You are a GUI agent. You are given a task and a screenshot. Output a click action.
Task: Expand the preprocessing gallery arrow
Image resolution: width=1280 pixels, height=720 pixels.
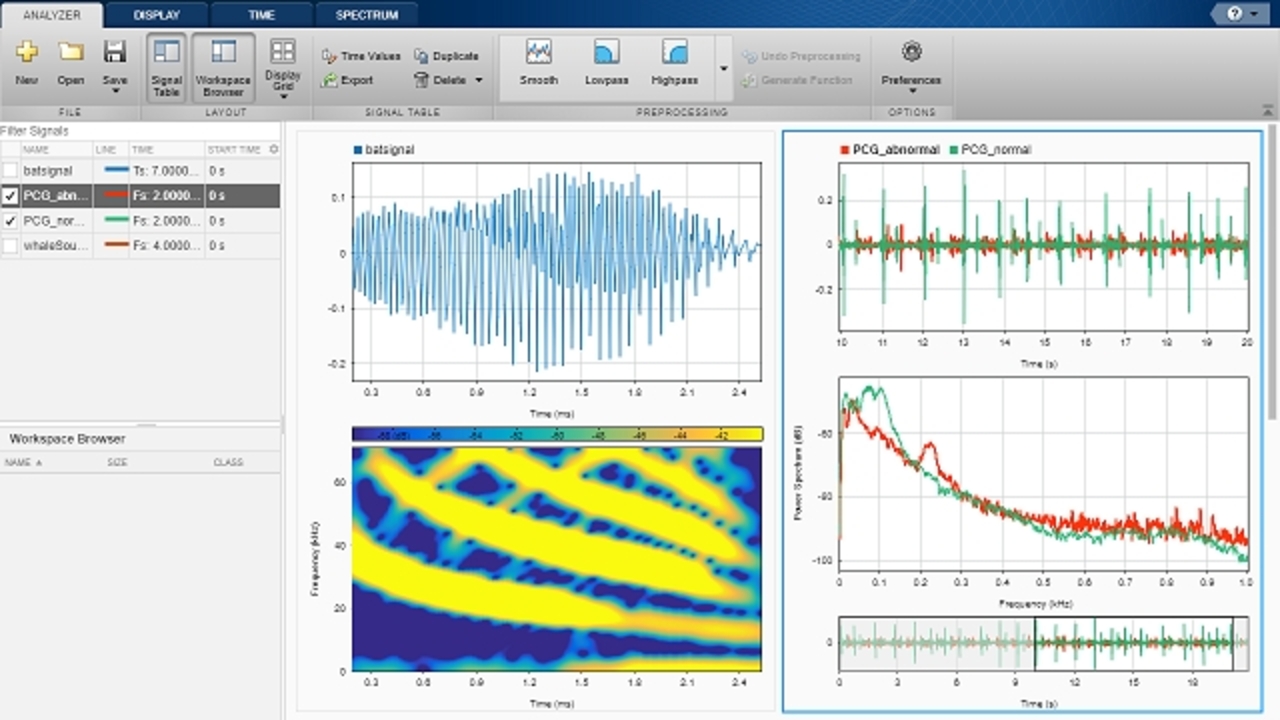[724, 68]
